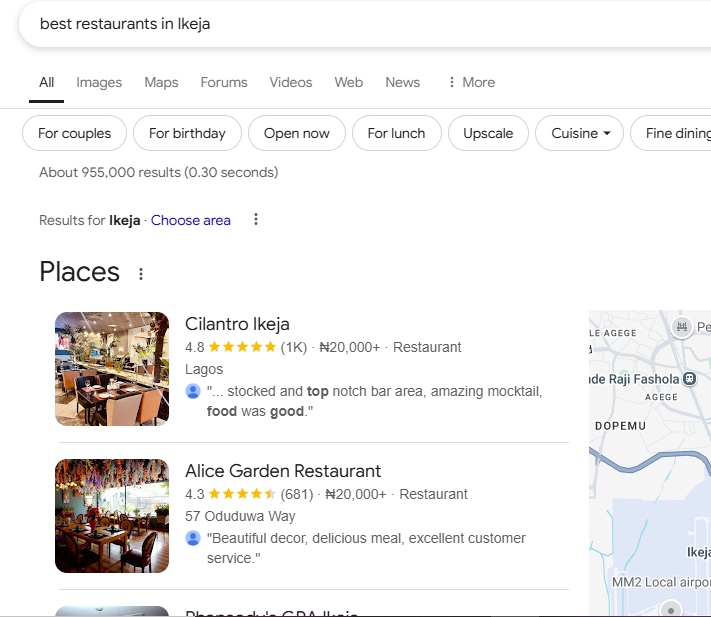The image size is (711, 617).
Task: Expand the Cuisine filter dropdown
Action: 580,133
